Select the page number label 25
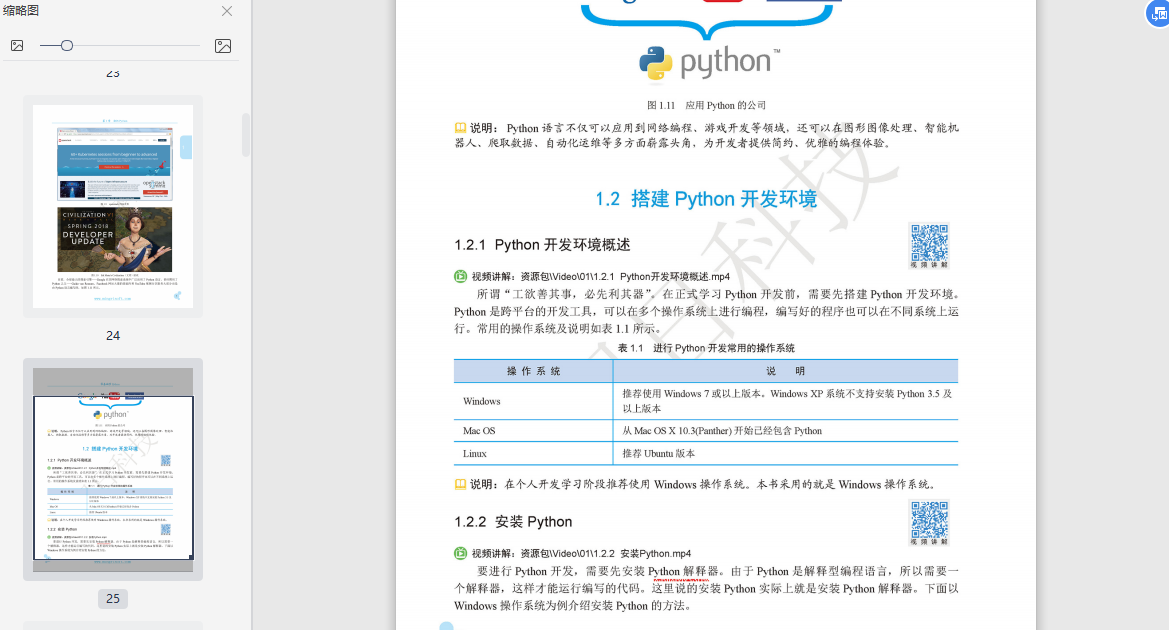The height and width of the screenshot is (630, 1169). coord(113,599)
